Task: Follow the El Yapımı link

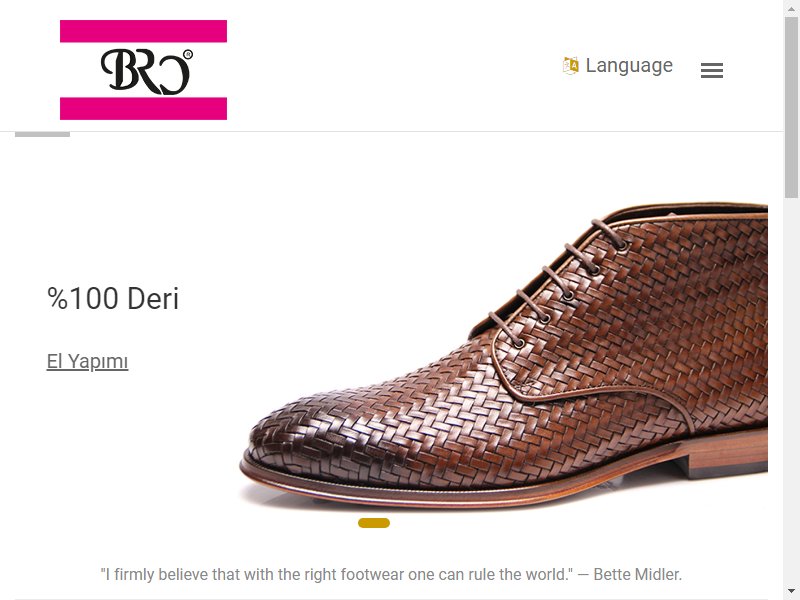Action: [87, 361]
